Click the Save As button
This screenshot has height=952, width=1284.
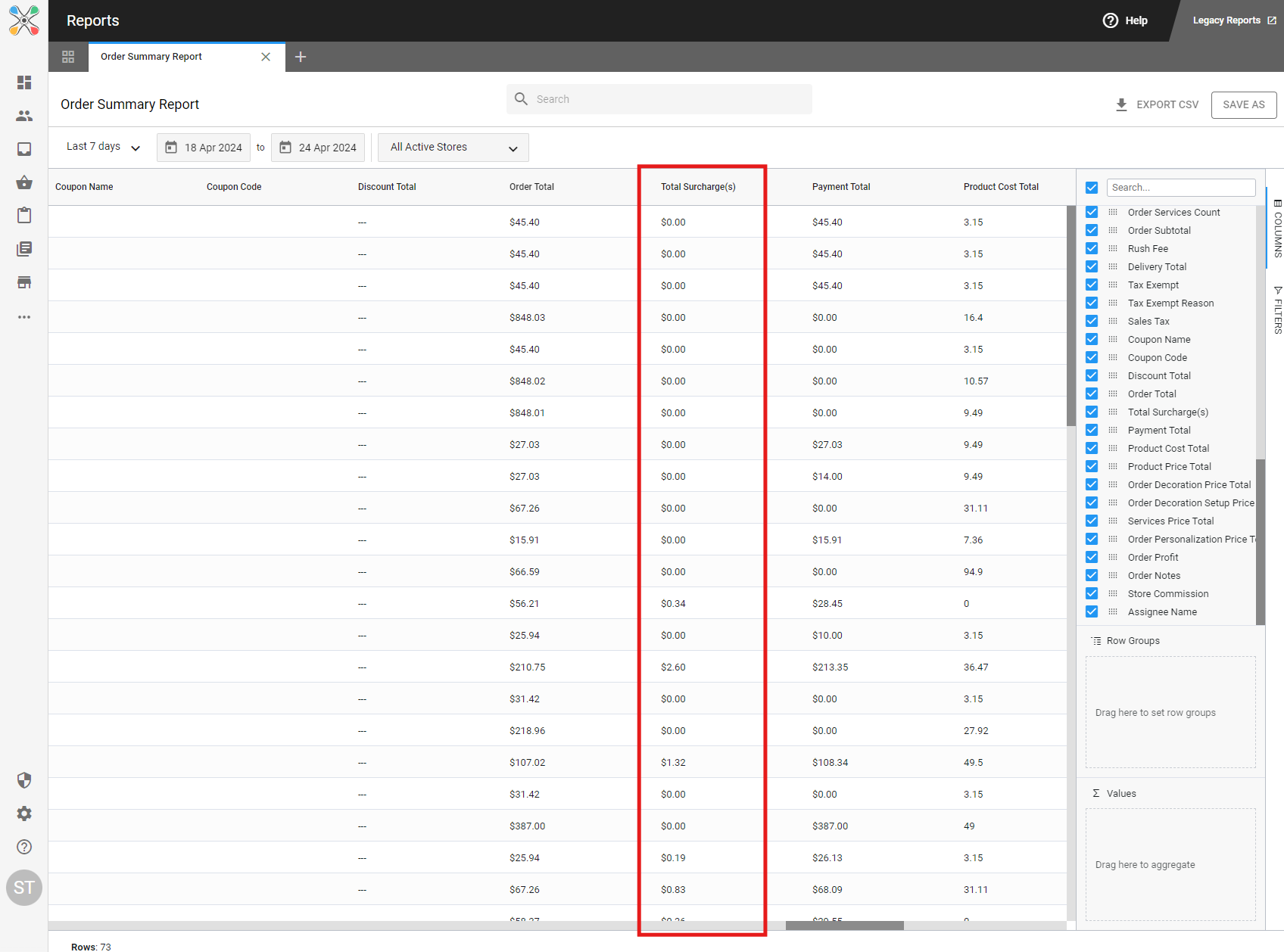point(1243,104)
